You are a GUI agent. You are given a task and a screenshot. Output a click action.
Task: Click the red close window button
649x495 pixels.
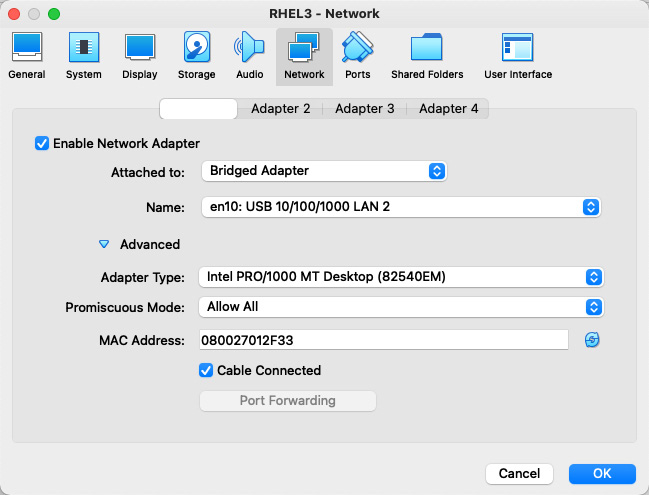click(x=14, y=14)
